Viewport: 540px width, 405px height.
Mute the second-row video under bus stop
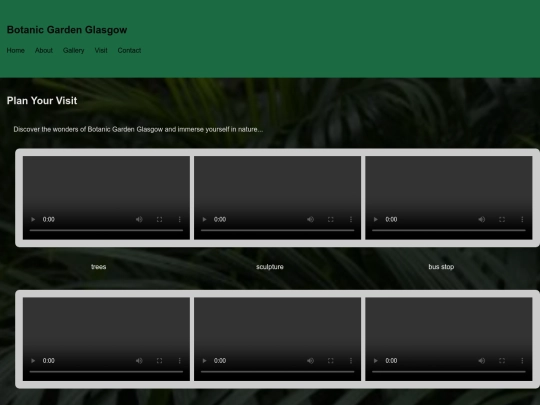click(x=482, y=361)
